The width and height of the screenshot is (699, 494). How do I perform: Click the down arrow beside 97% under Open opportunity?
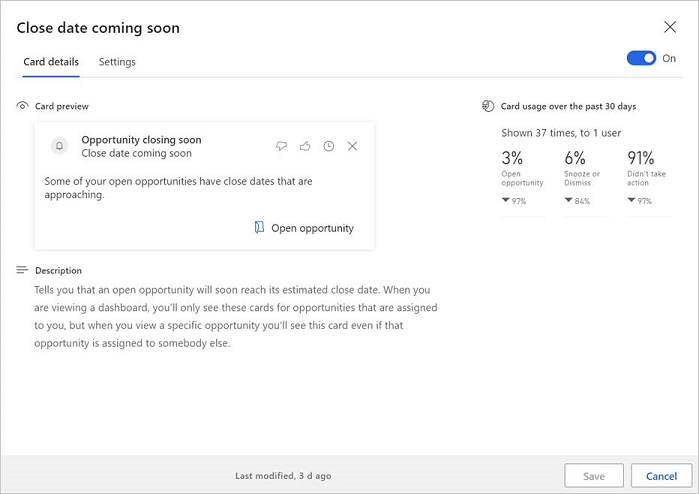(506, 200)
